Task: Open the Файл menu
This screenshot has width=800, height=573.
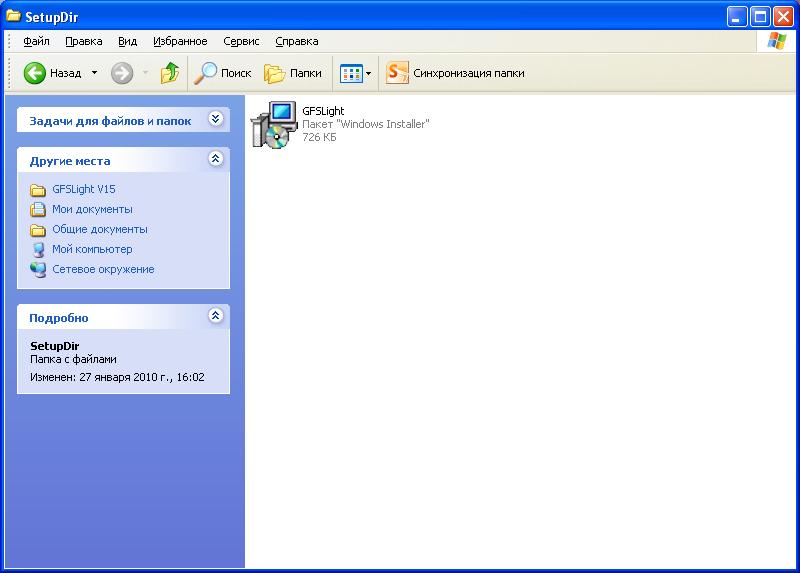Action: (36, 41)
